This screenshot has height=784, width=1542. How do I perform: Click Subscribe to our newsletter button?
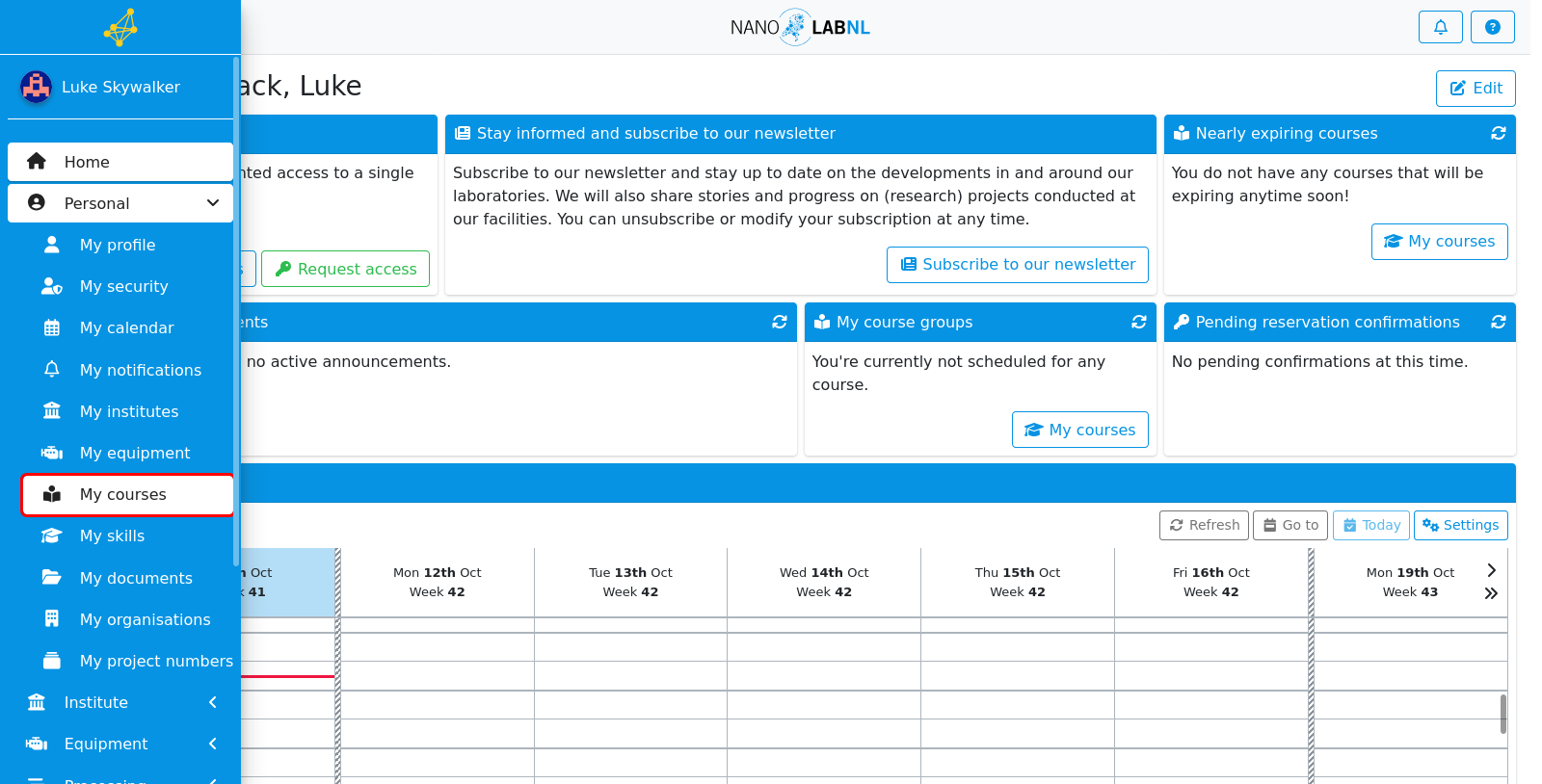point(1018,265)
